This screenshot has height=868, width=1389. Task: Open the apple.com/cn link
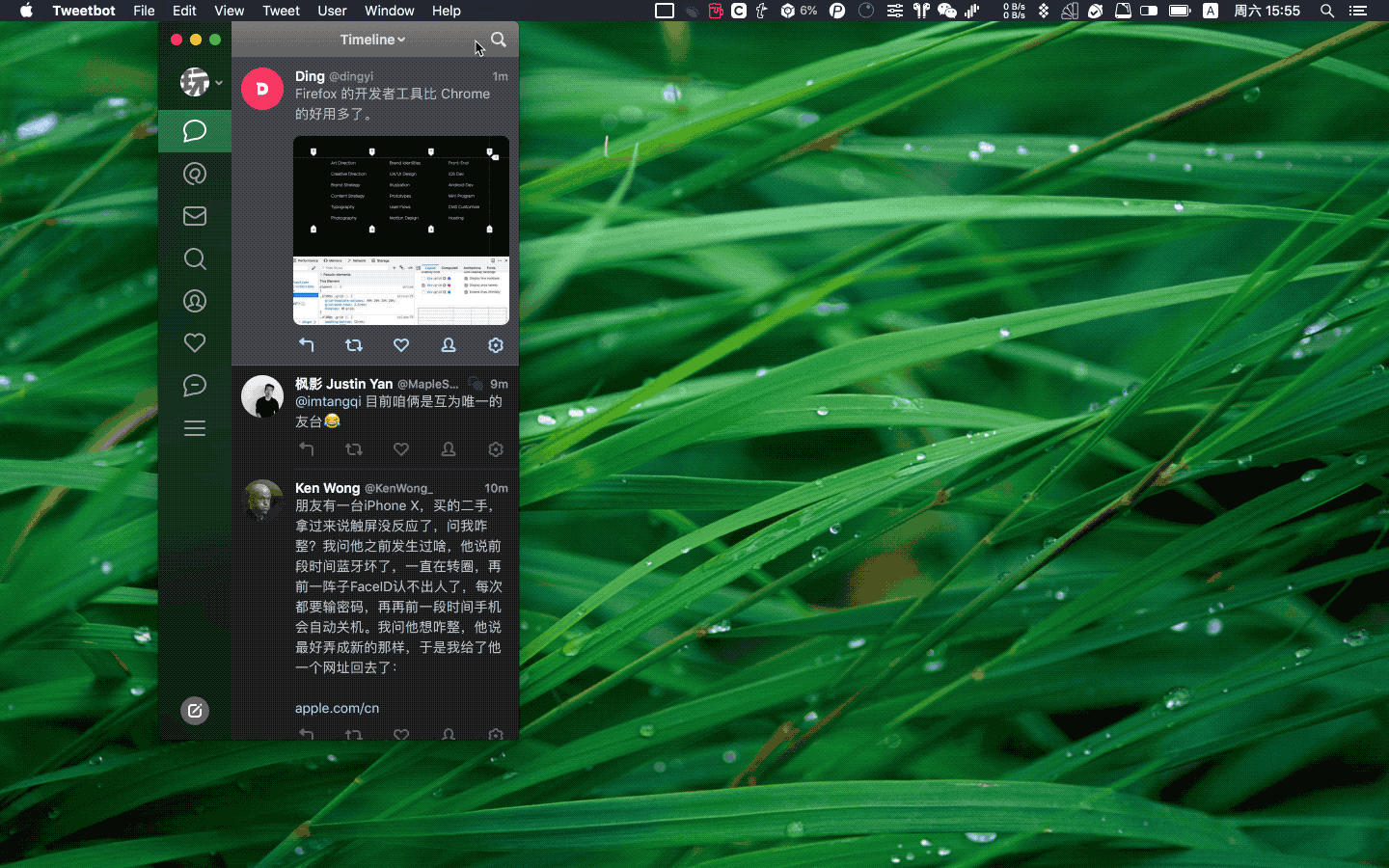(337, 708)
